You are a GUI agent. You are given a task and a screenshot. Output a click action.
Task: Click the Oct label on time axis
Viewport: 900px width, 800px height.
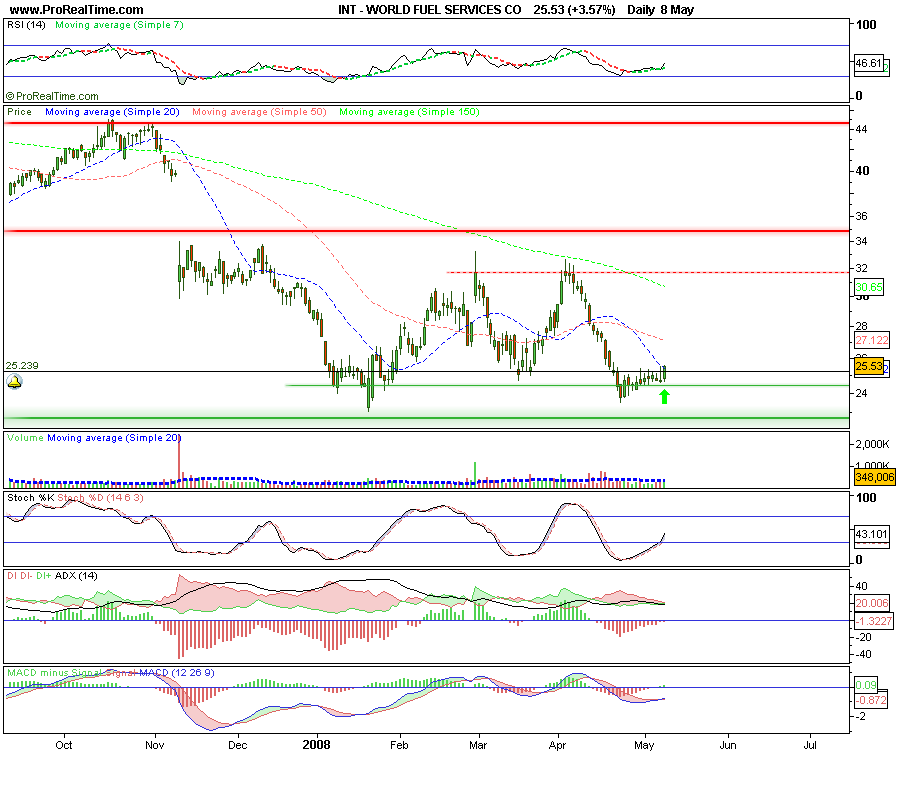pos(64,745)
